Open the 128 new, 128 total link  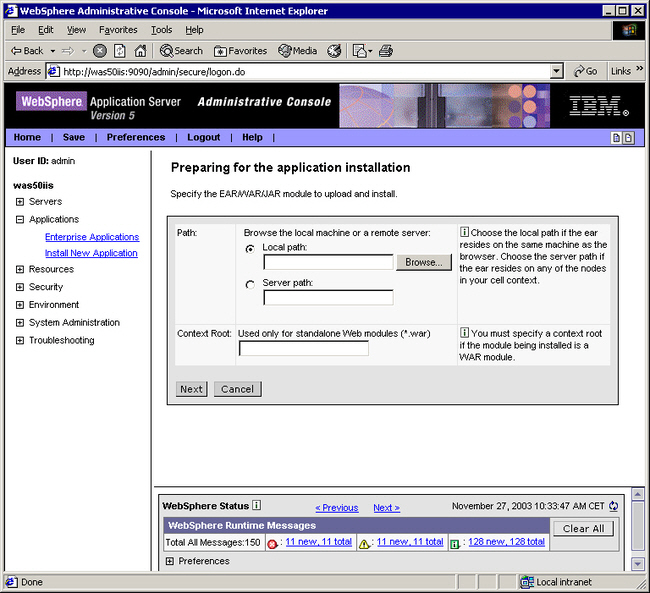506,542
